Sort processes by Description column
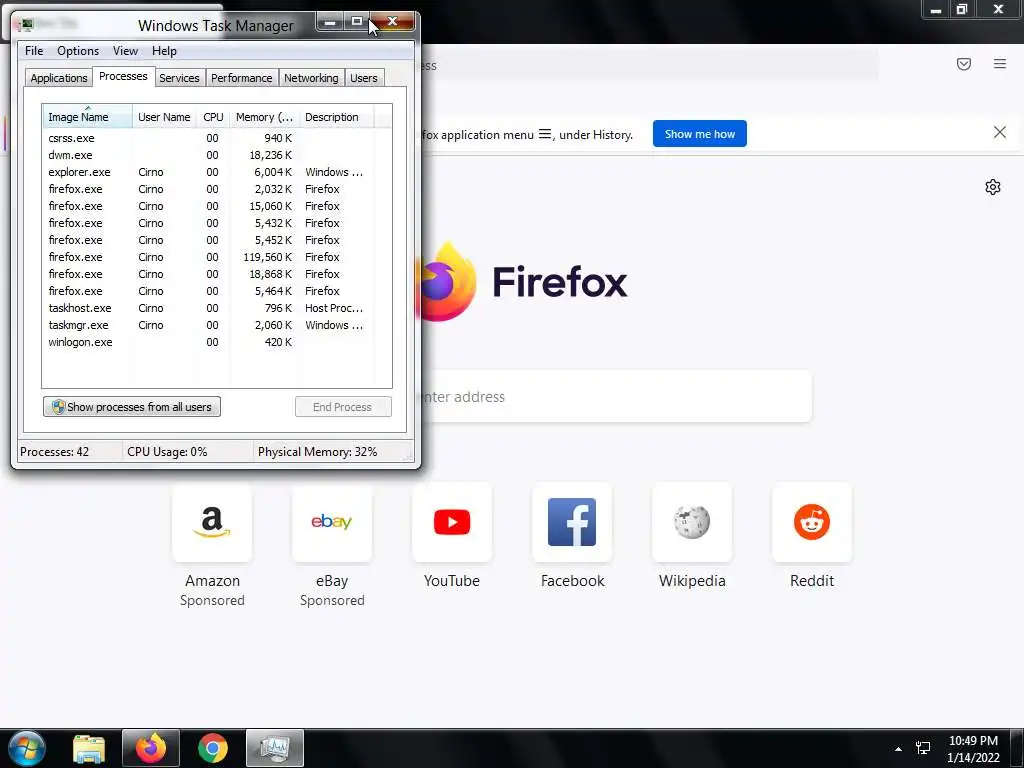The image size is (1024, 768). pyautogui.click(x=336, y=117)
